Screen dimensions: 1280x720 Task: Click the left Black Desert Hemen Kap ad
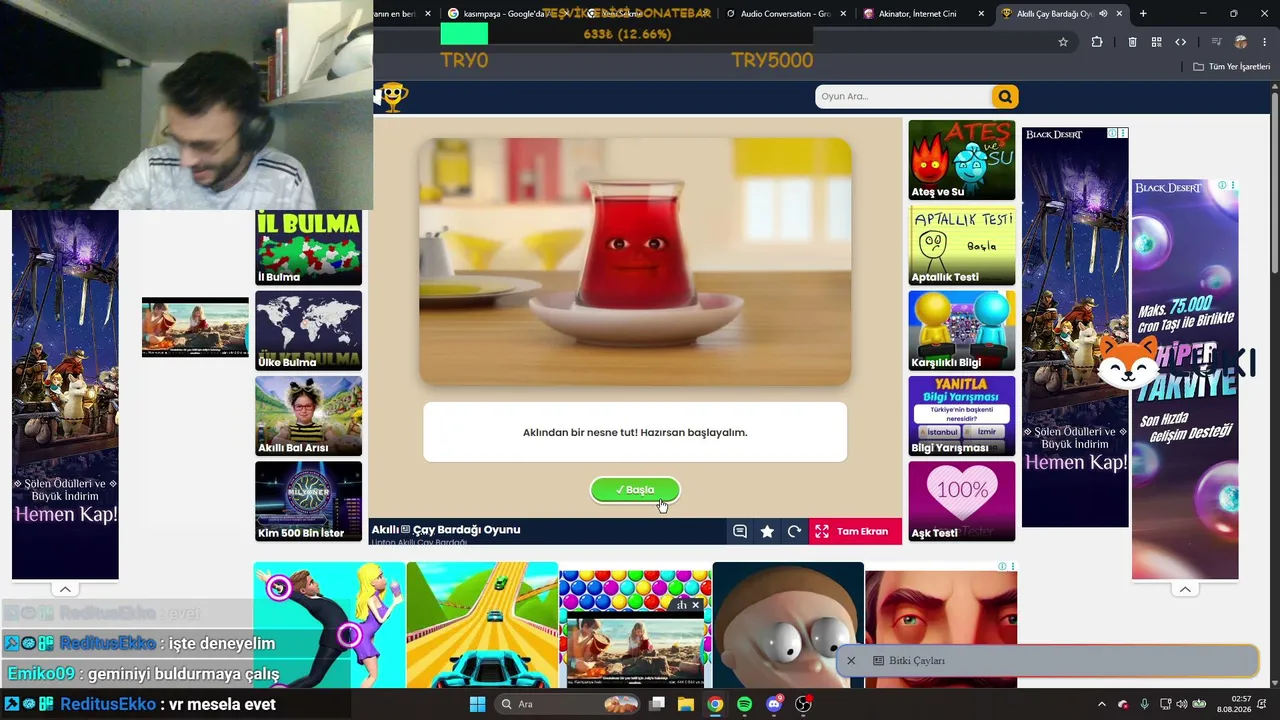point(65,394)
